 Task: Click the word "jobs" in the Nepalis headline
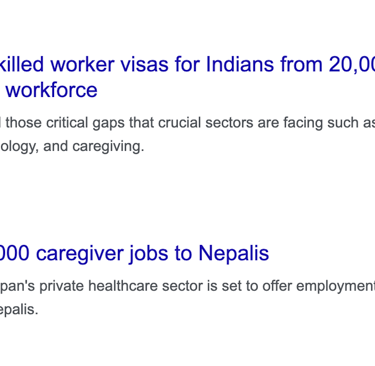click(x=149, y=254)
